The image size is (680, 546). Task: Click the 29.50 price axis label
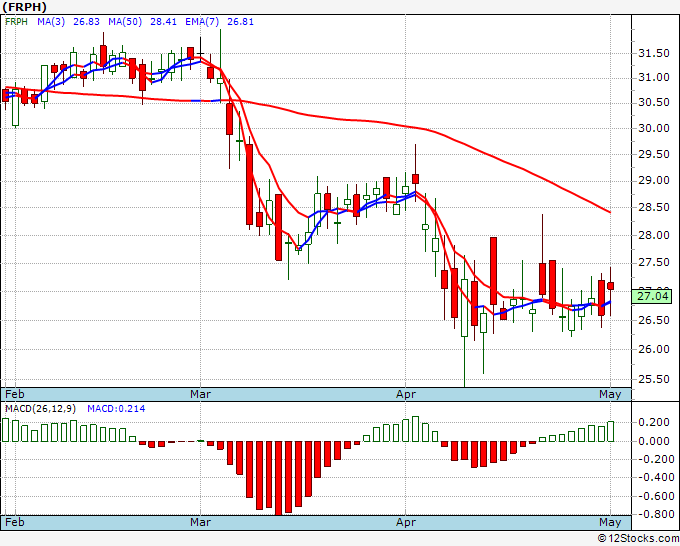654,154
